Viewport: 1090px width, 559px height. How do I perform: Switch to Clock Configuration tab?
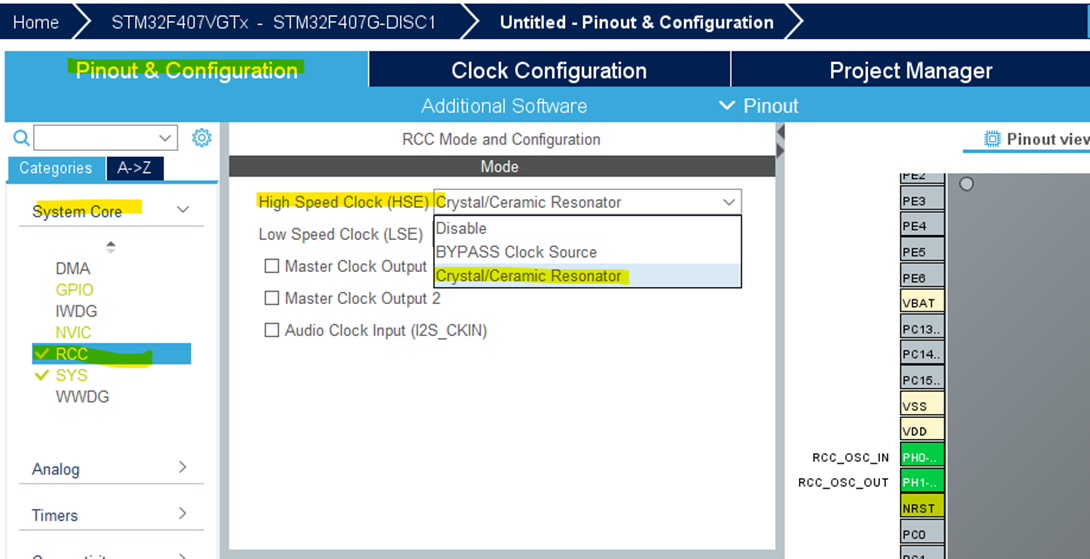(x=549, y=70)
